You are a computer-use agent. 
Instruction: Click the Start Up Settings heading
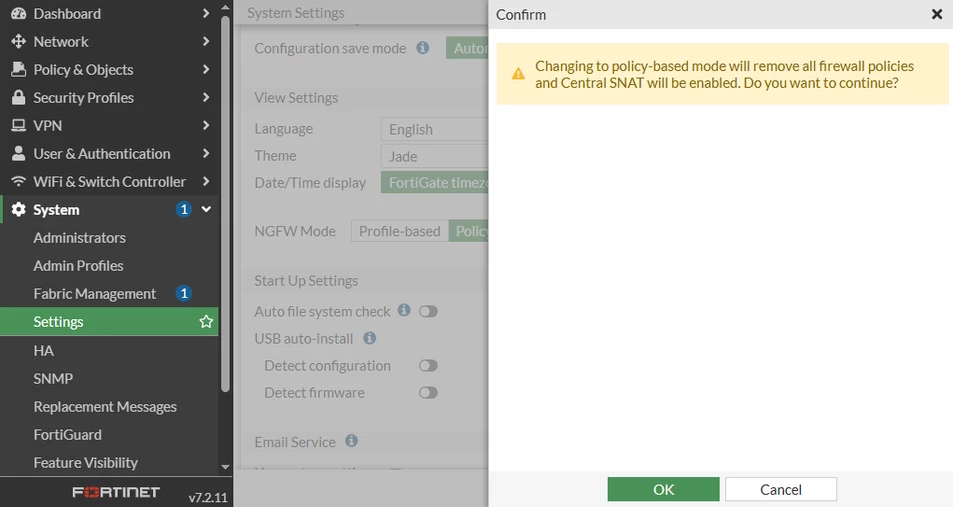tap(306, 281)
